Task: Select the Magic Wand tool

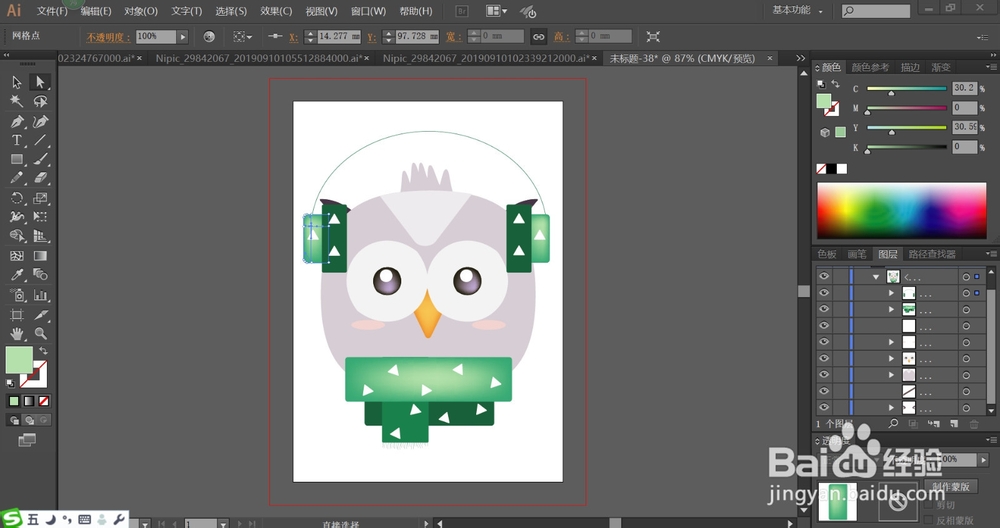Action: pos(17,101)
